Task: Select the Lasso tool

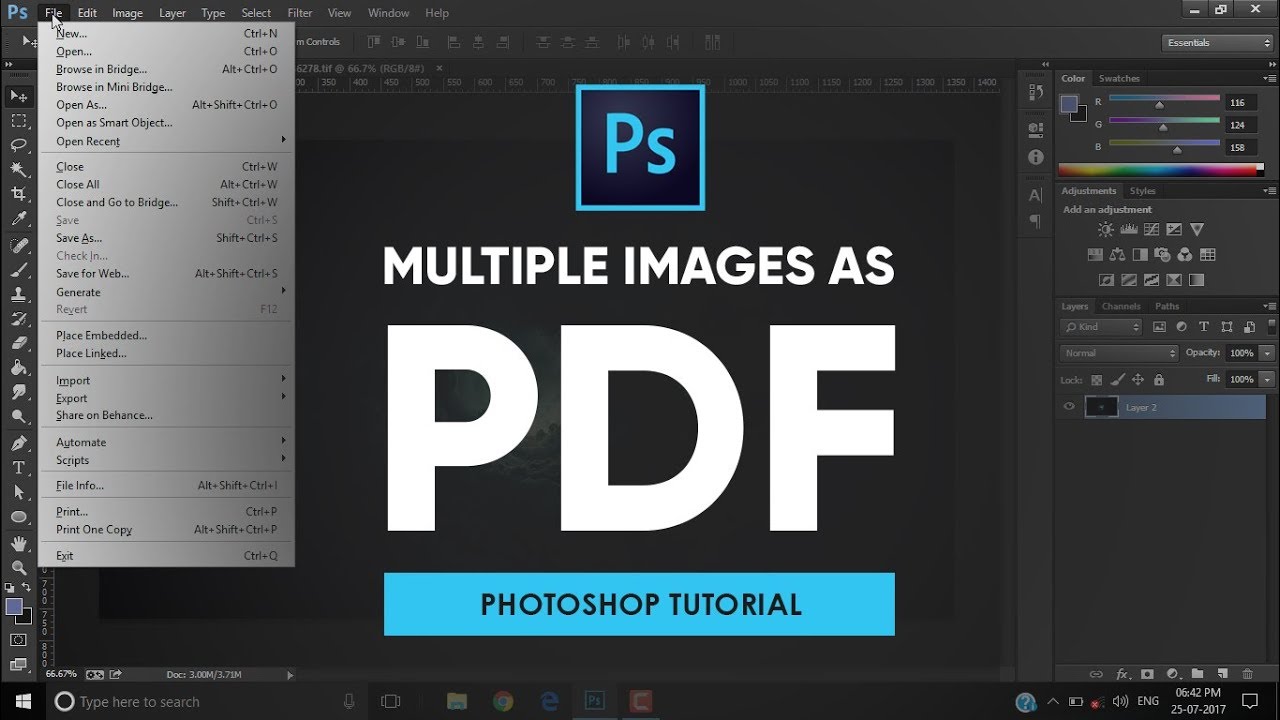Action: [18, 146]
